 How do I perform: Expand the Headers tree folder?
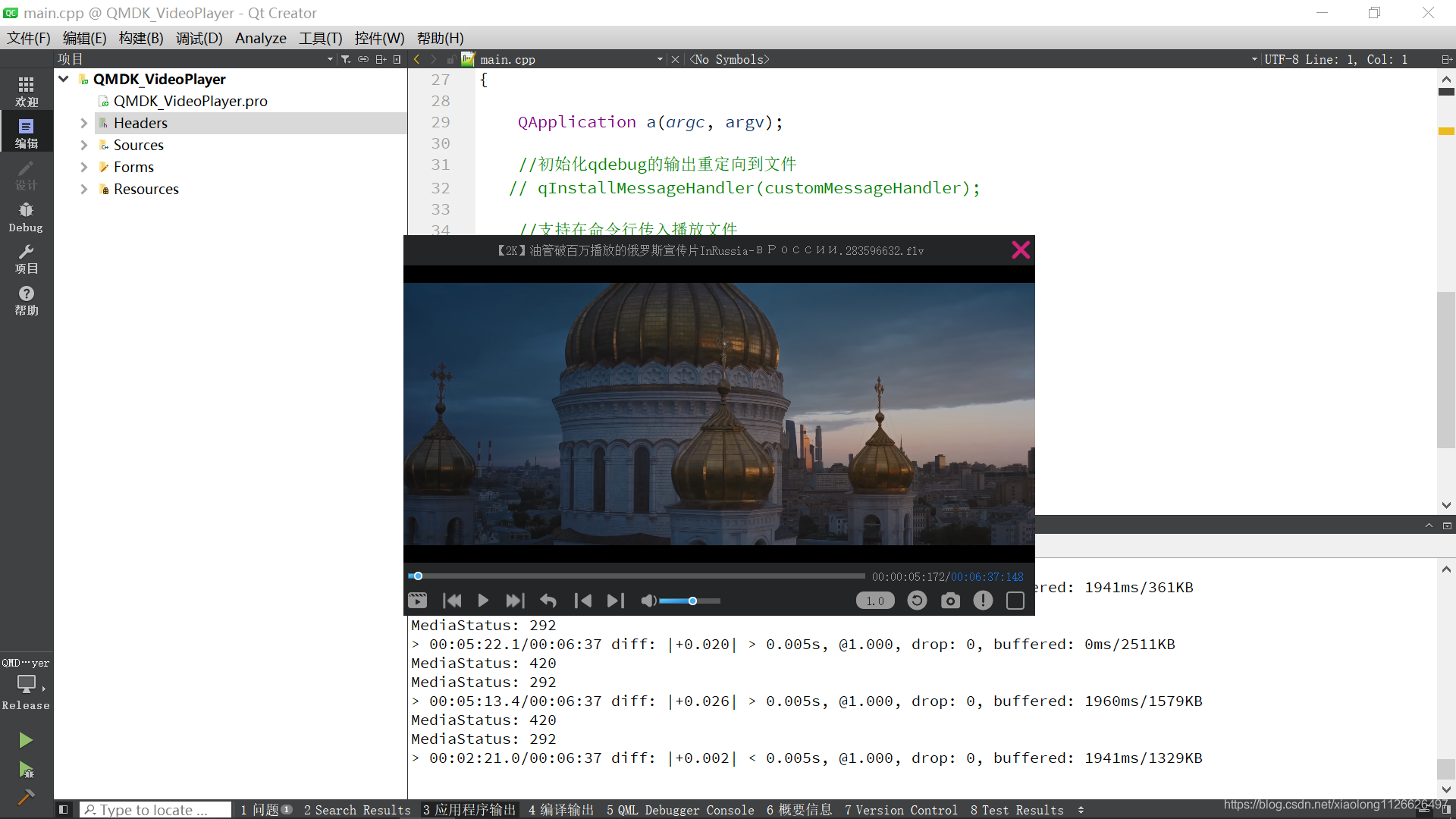(84, 123)
